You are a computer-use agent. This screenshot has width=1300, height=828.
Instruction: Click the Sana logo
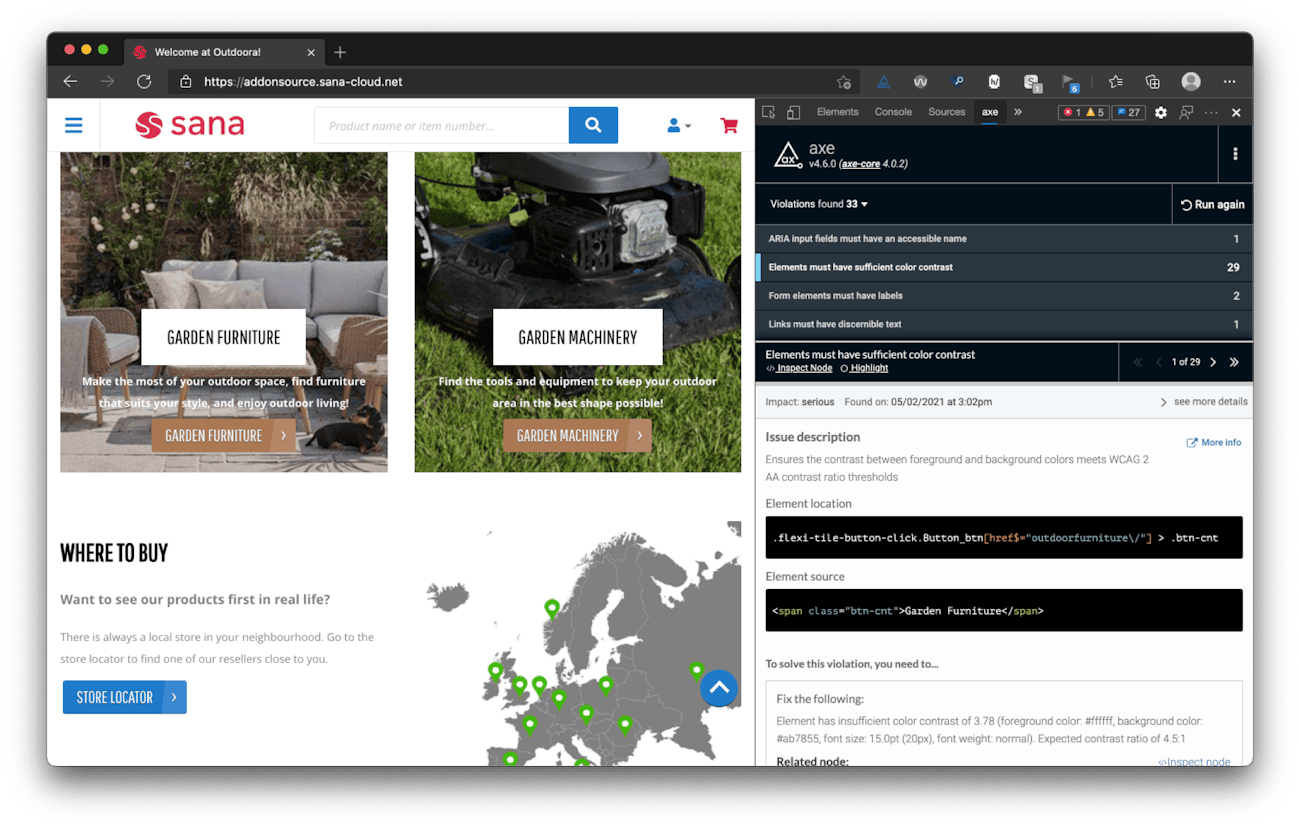190,125
